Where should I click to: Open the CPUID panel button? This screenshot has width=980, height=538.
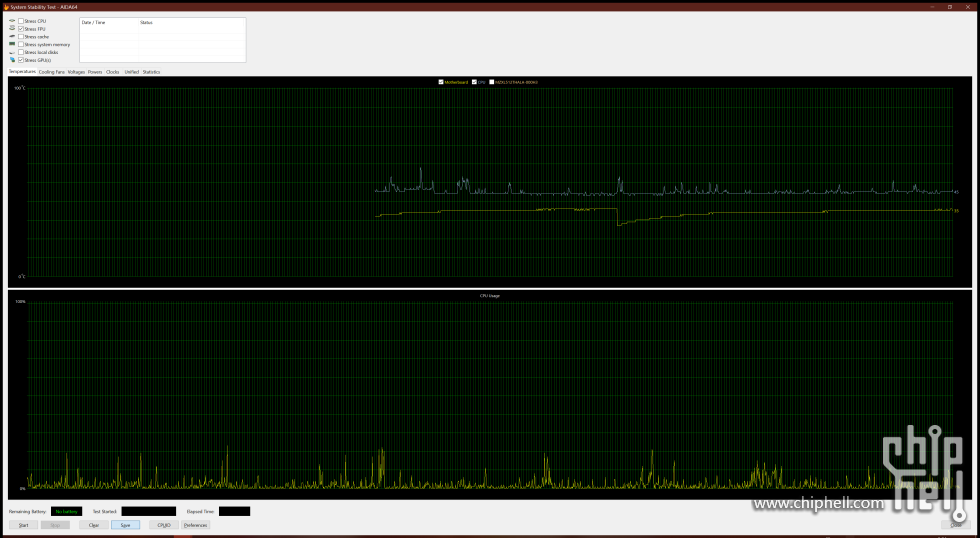[164, 525]
